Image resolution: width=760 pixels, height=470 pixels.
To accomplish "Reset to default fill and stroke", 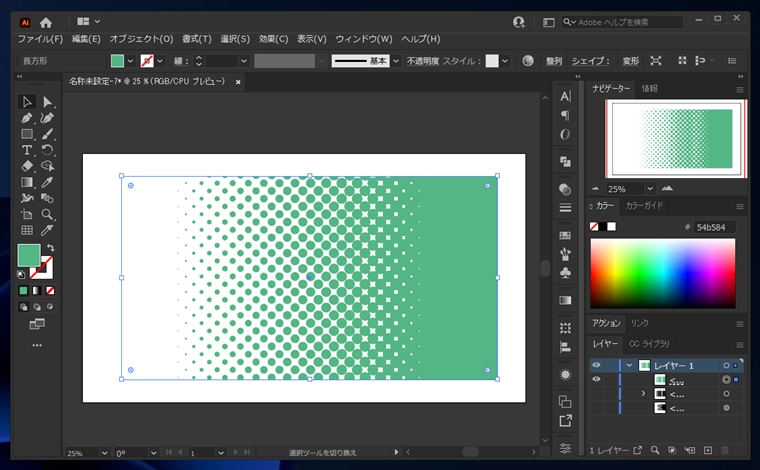I will [x=21, y=275].
